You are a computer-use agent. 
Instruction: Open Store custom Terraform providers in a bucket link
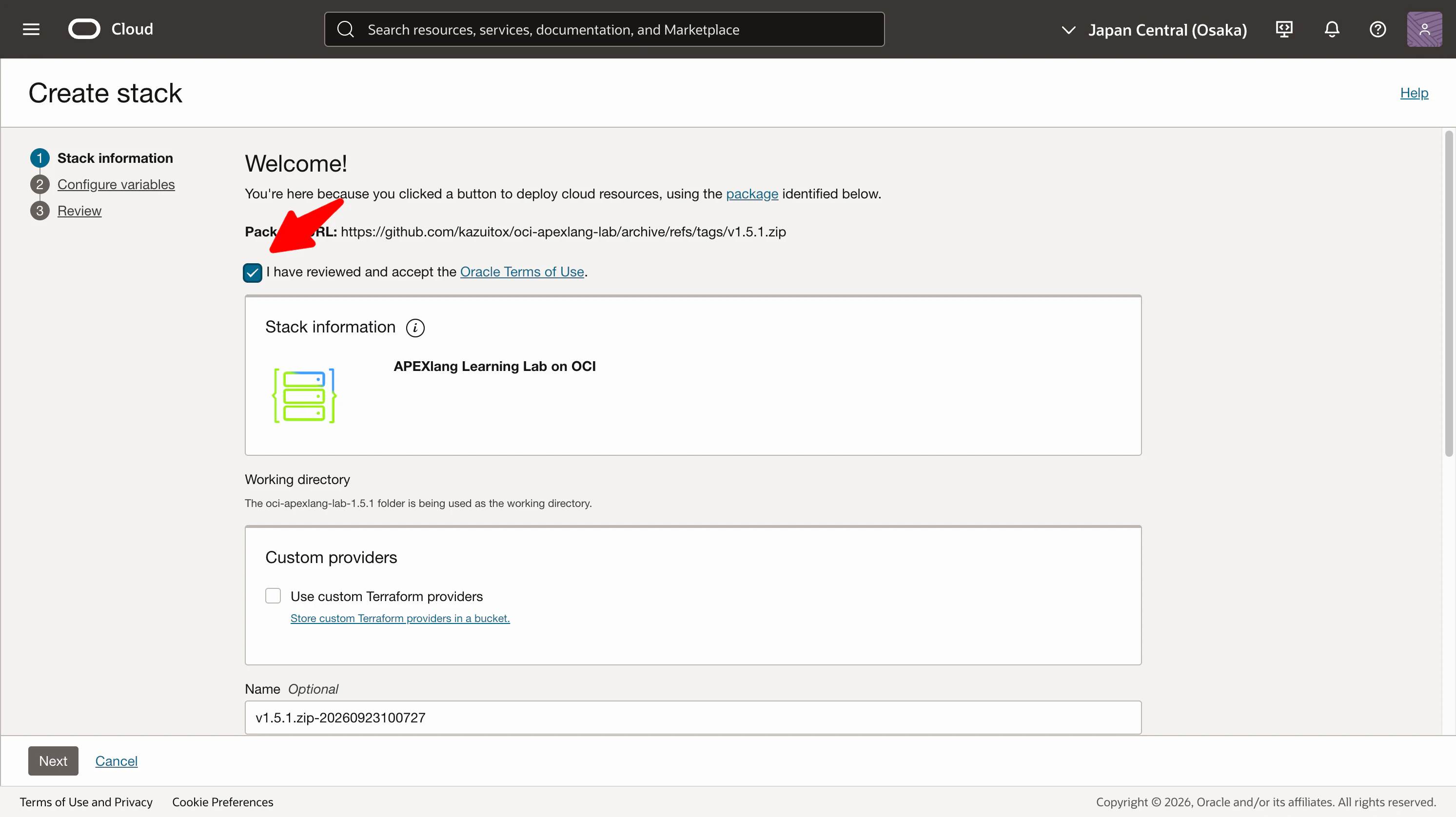coord(400,619)
